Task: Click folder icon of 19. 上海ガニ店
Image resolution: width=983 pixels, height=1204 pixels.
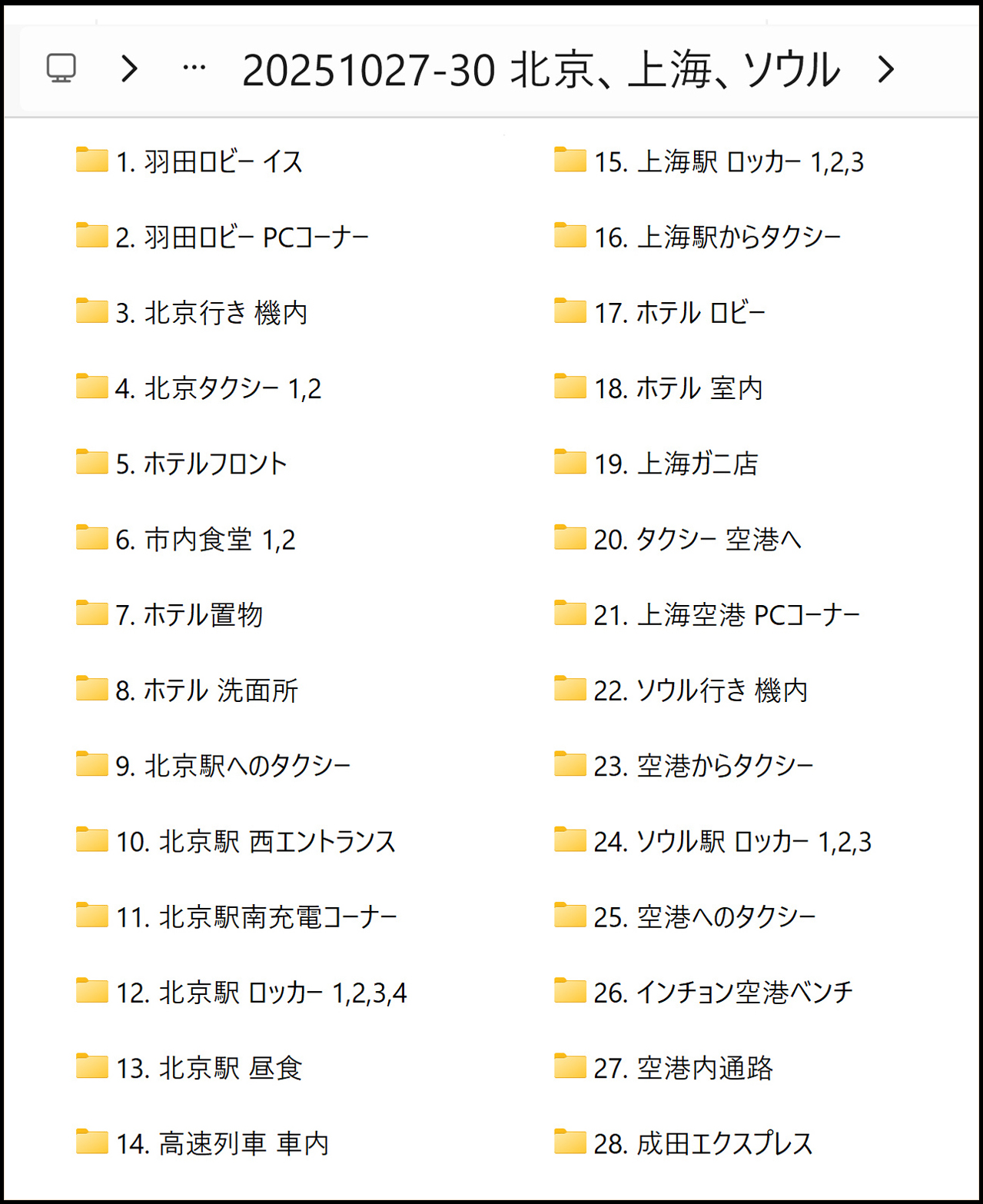Action: tap(570, 462)
